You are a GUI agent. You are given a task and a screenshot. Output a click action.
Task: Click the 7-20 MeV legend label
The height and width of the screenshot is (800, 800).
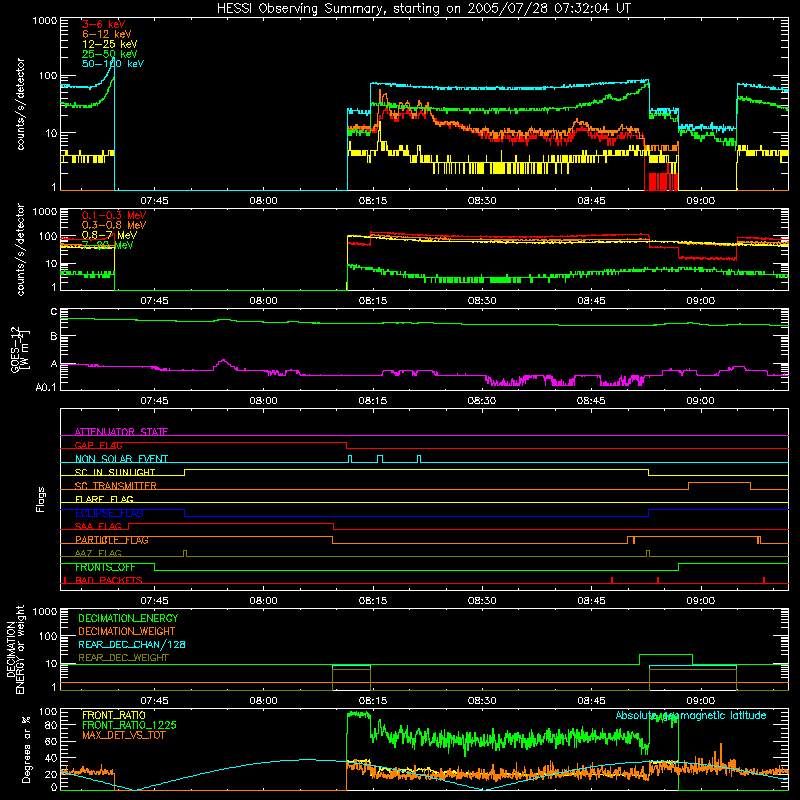[107, 245]
